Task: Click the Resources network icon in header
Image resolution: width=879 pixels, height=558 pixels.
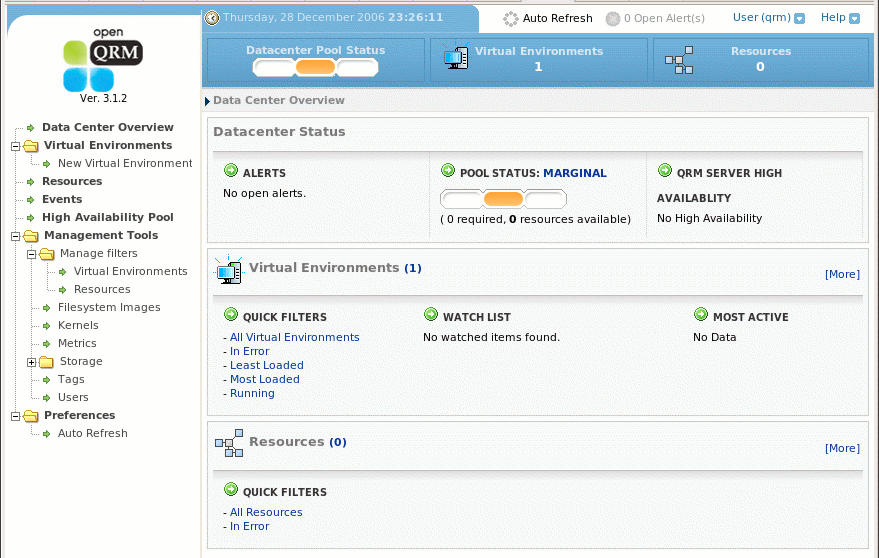Action: [x=679, y=60]
